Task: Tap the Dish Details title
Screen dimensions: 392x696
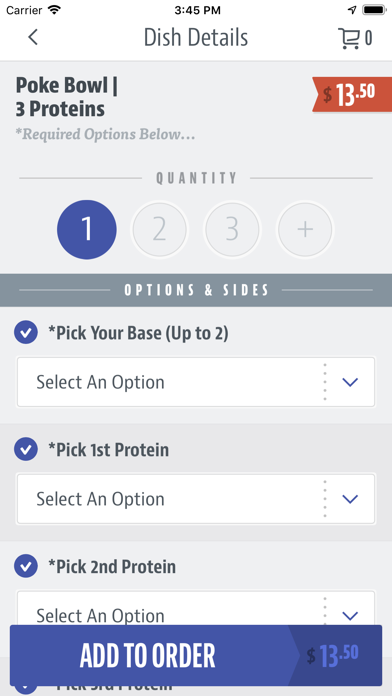Action: pos(196,38)
